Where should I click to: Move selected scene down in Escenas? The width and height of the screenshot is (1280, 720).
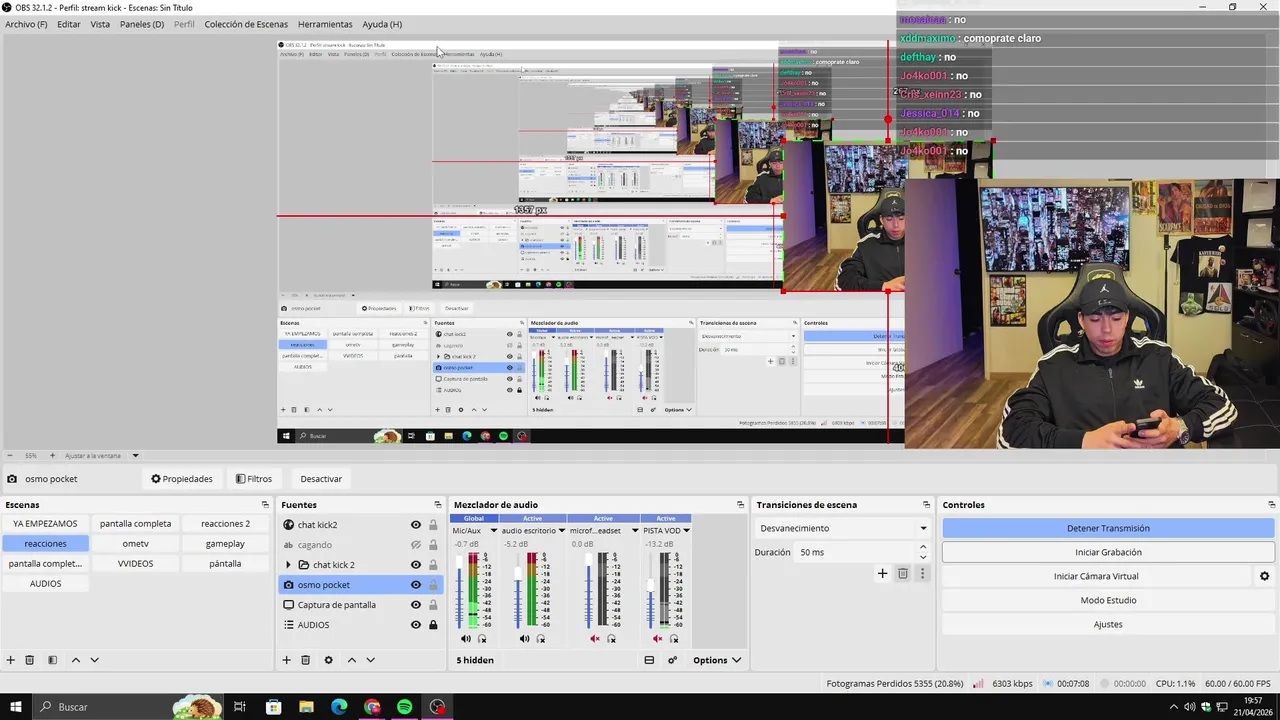pos(94,660)
